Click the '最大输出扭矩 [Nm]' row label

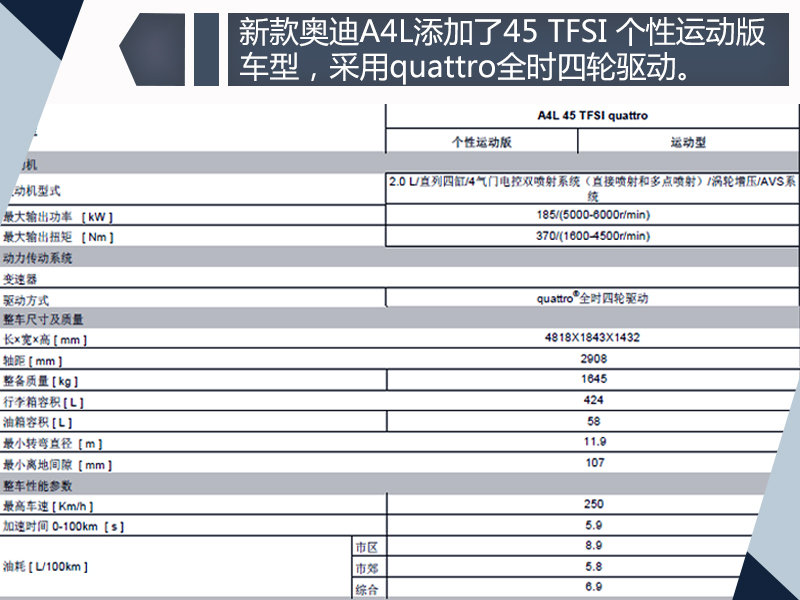58,237
